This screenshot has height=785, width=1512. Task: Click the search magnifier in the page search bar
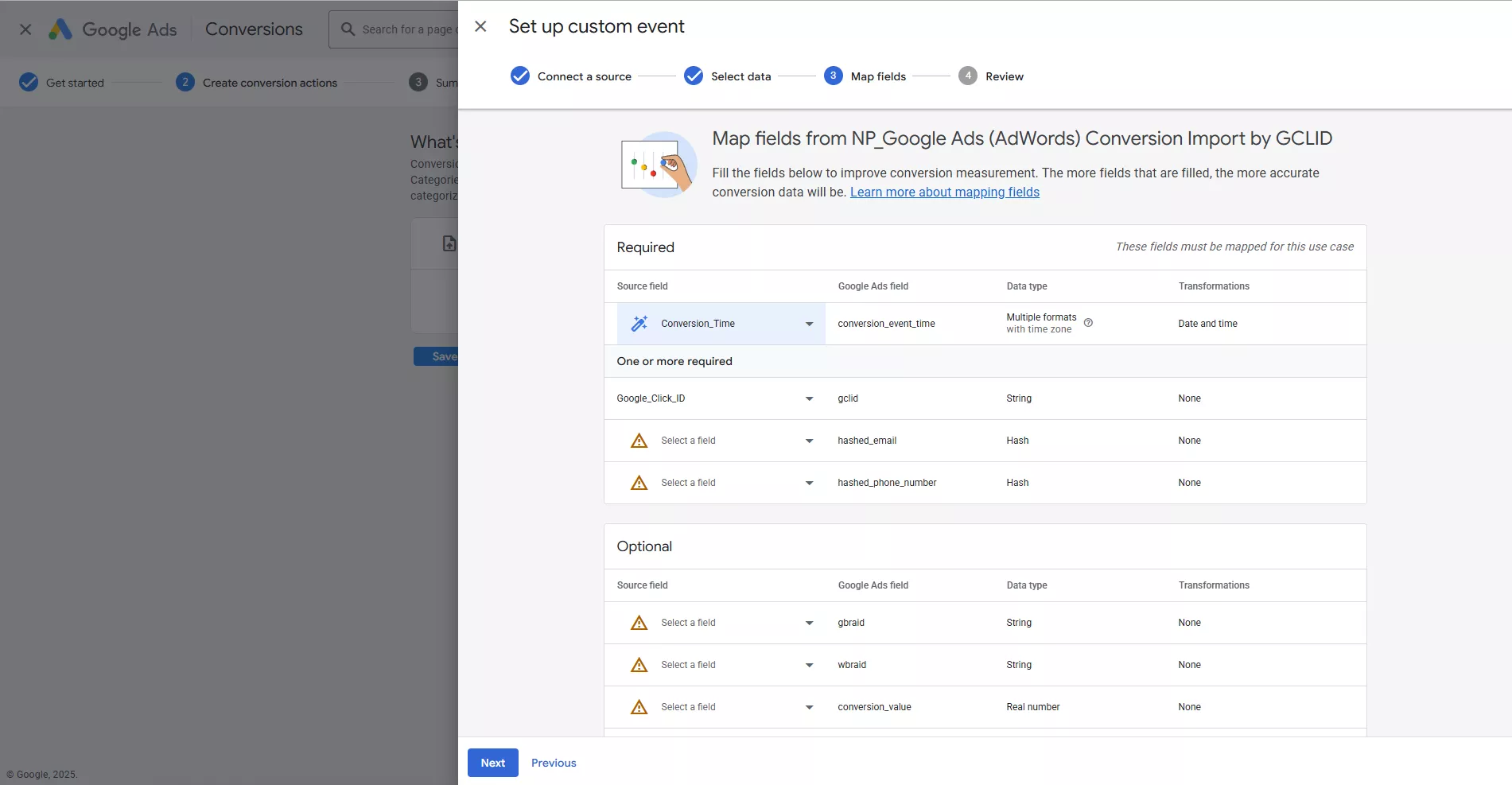click(x=347, y=29)
